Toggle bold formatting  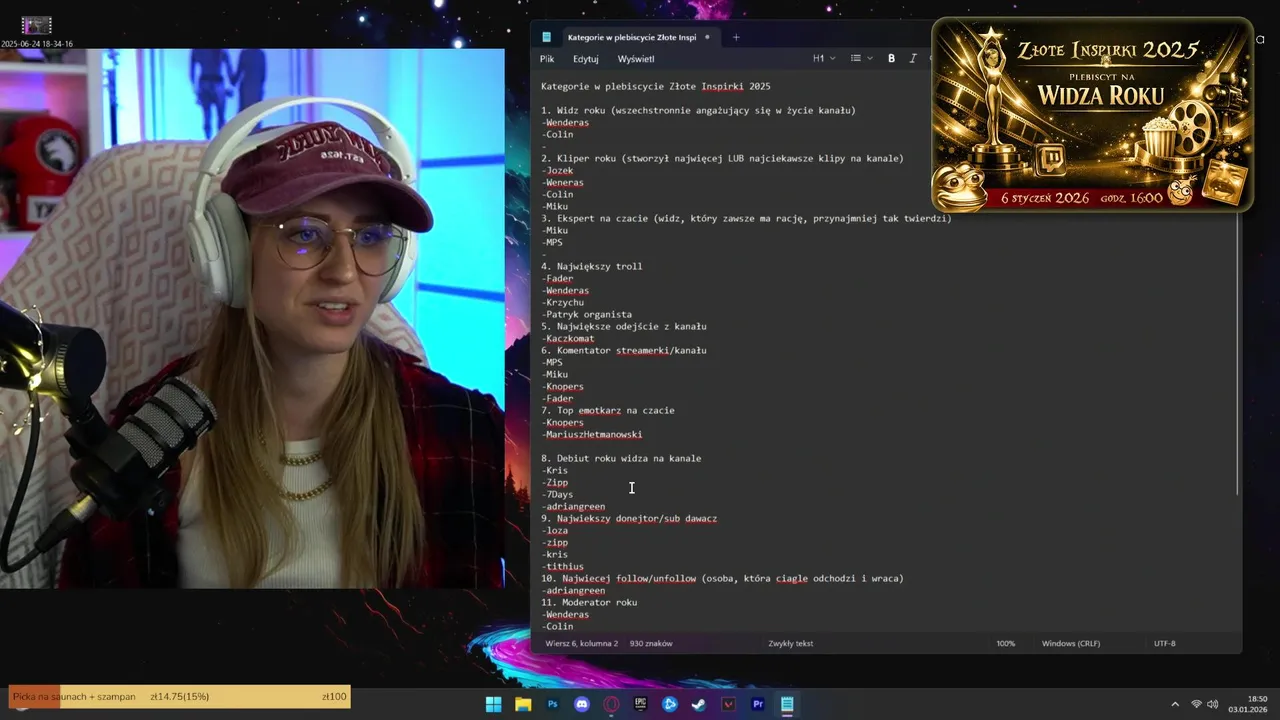(x=891, y=59)
